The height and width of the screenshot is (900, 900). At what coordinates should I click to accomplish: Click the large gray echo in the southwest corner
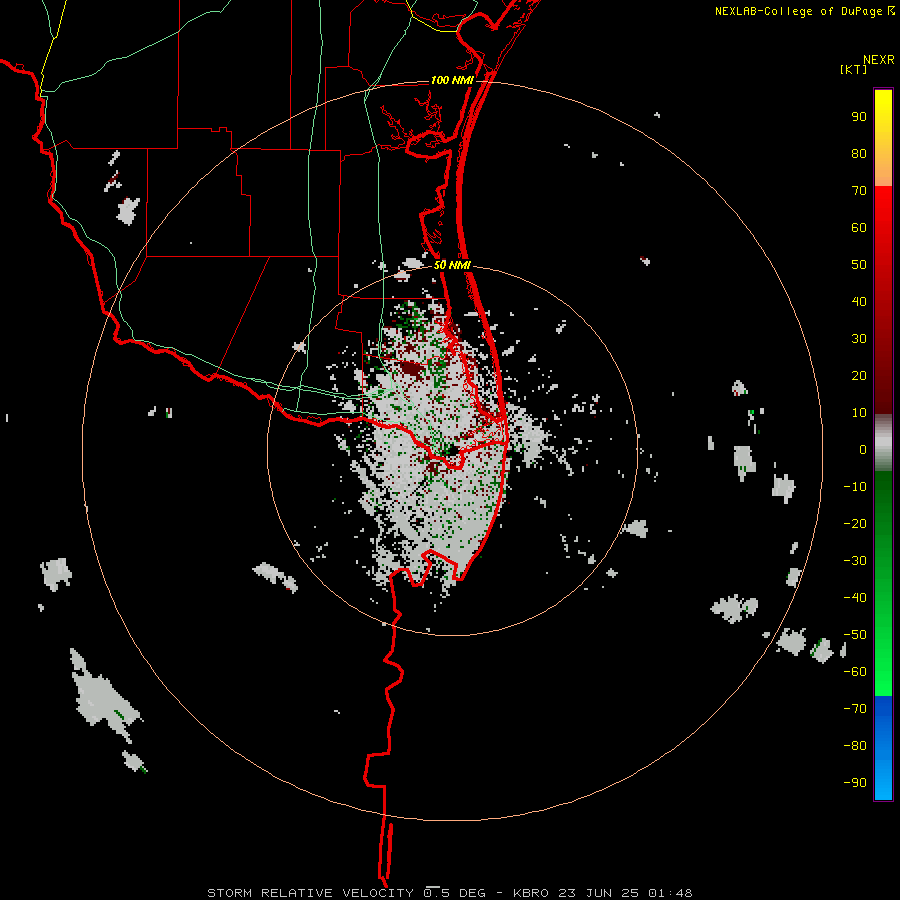[104, 699]
